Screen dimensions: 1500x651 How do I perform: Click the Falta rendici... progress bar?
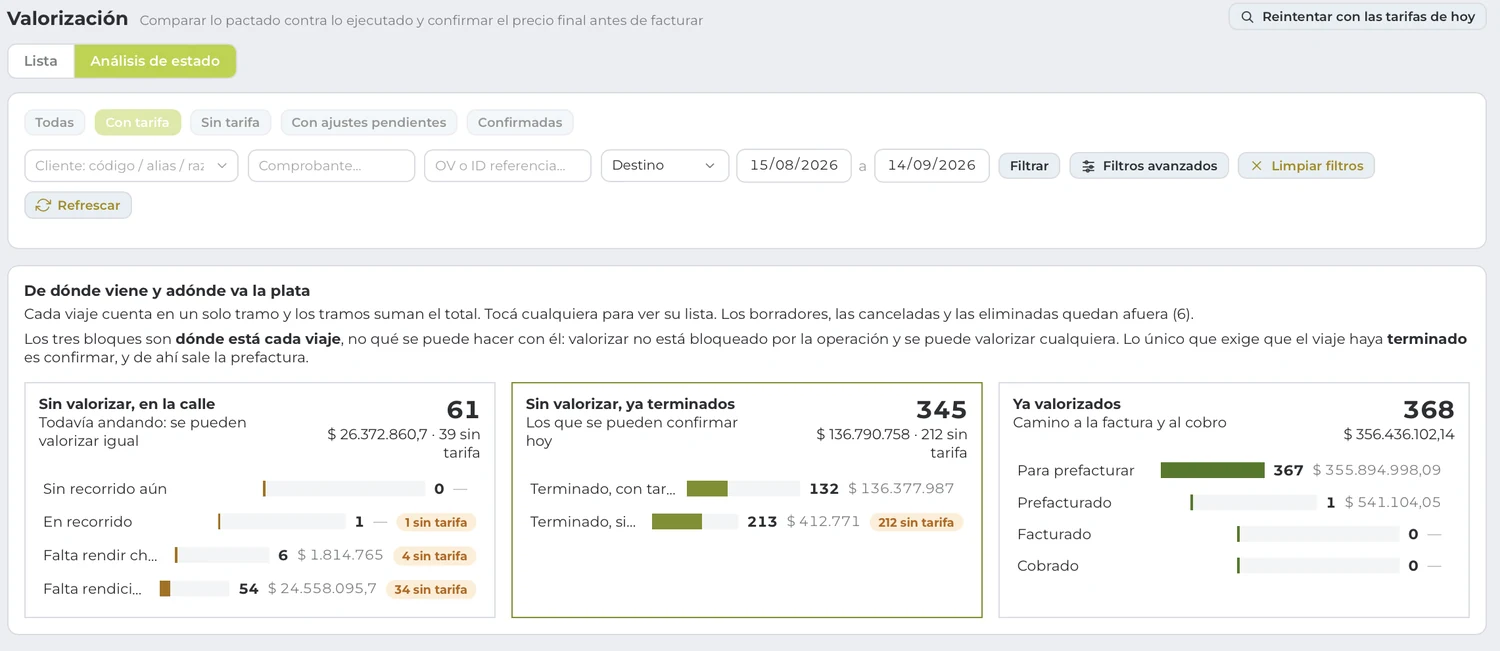click(194, 589)
